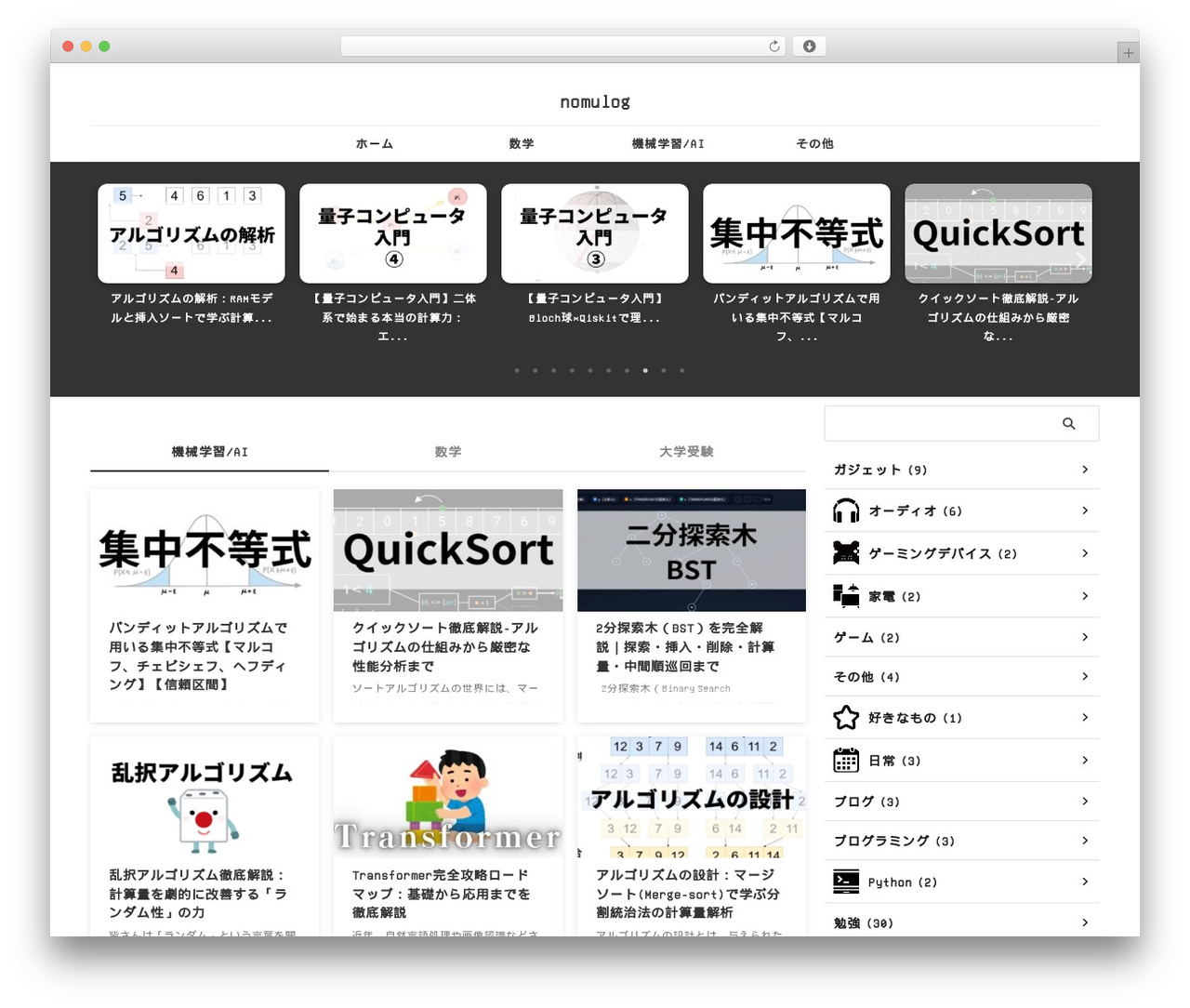Click the star icon beside 好きなもの

846,717
